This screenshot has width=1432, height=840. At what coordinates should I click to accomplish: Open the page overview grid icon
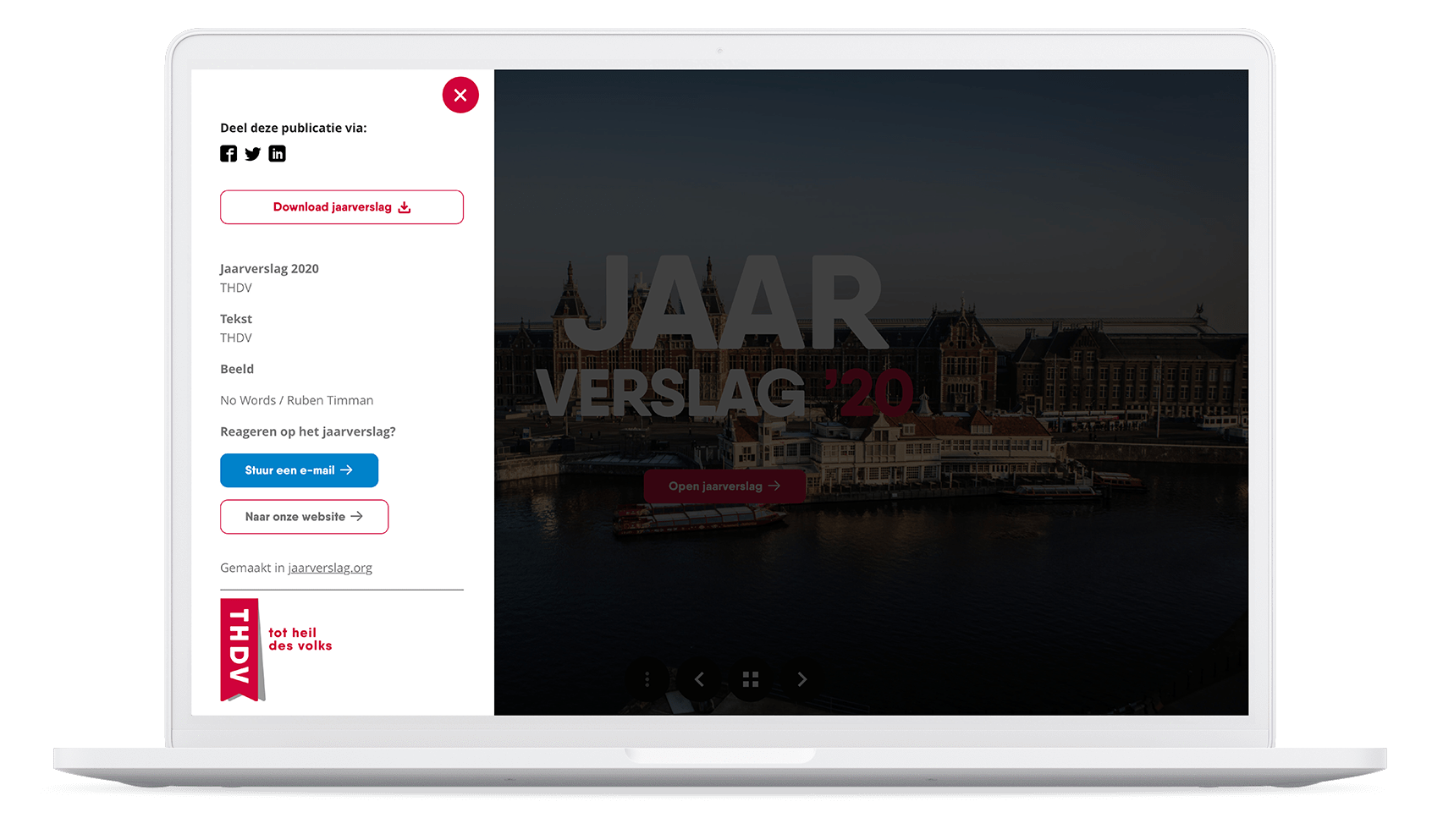(751, 679)
